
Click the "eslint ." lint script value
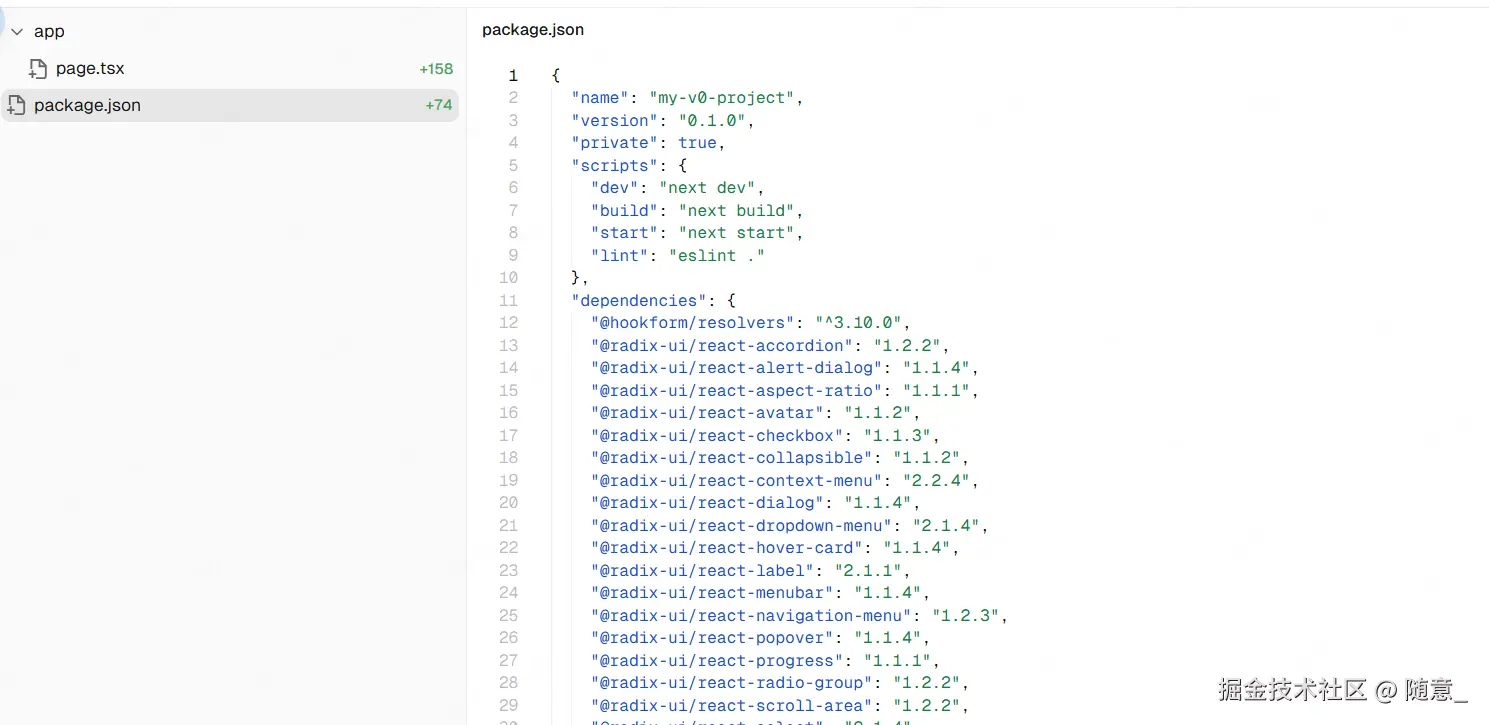click(717, 256)
